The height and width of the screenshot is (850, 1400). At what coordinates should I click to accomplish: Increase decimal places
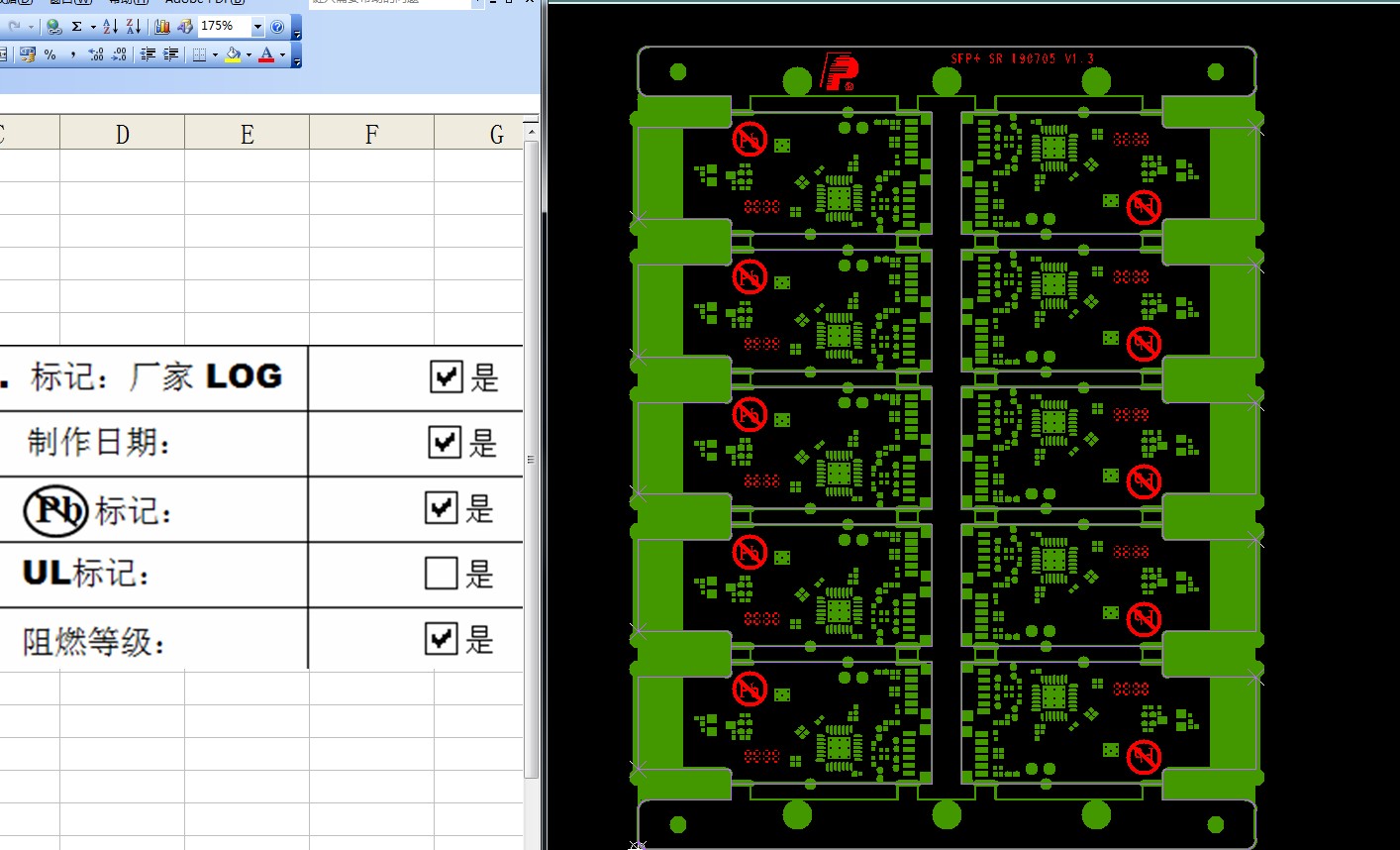click(96, 54)
